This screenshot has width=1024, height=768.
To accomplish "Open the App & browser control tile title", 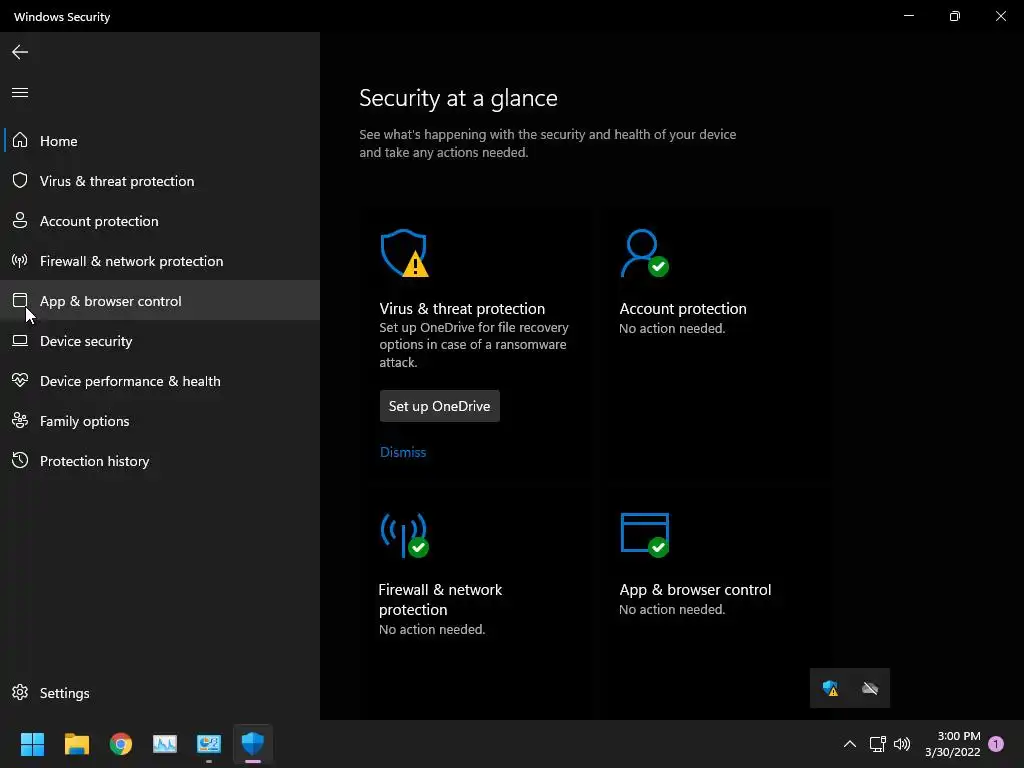I will click(x=695, y=590).
